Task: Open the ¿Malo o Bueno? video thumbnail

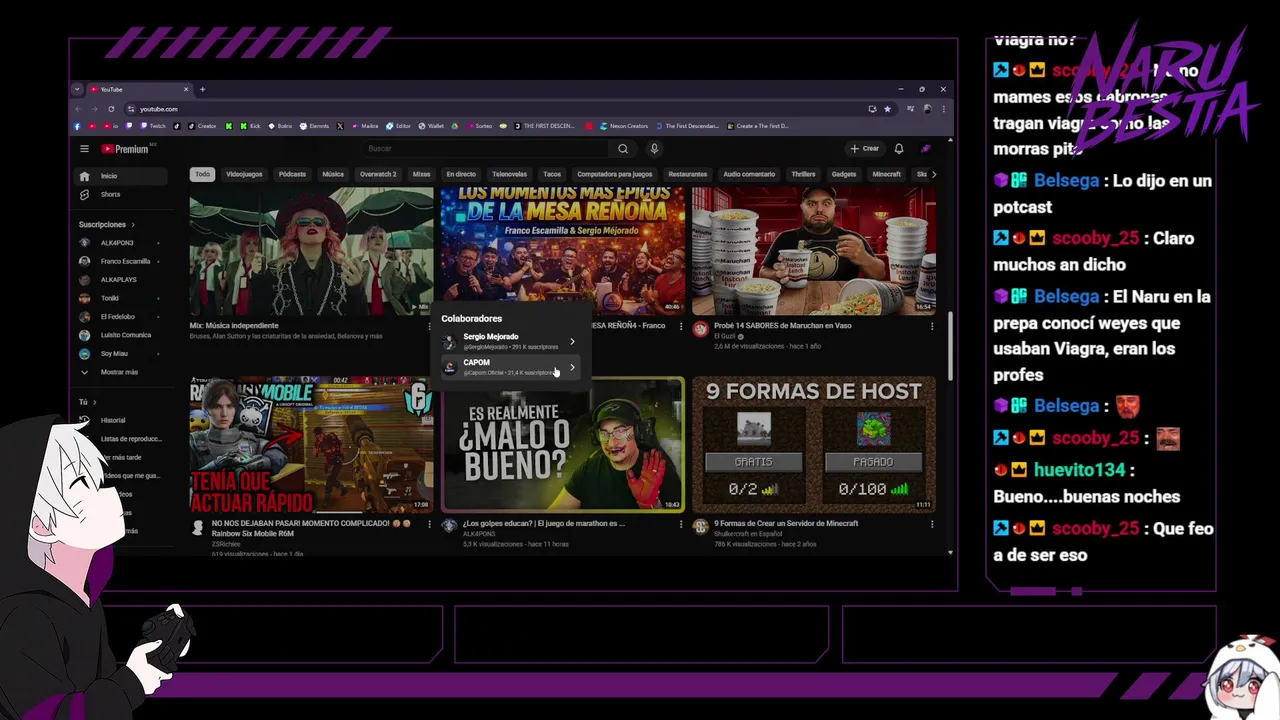Action: (563, 444)
